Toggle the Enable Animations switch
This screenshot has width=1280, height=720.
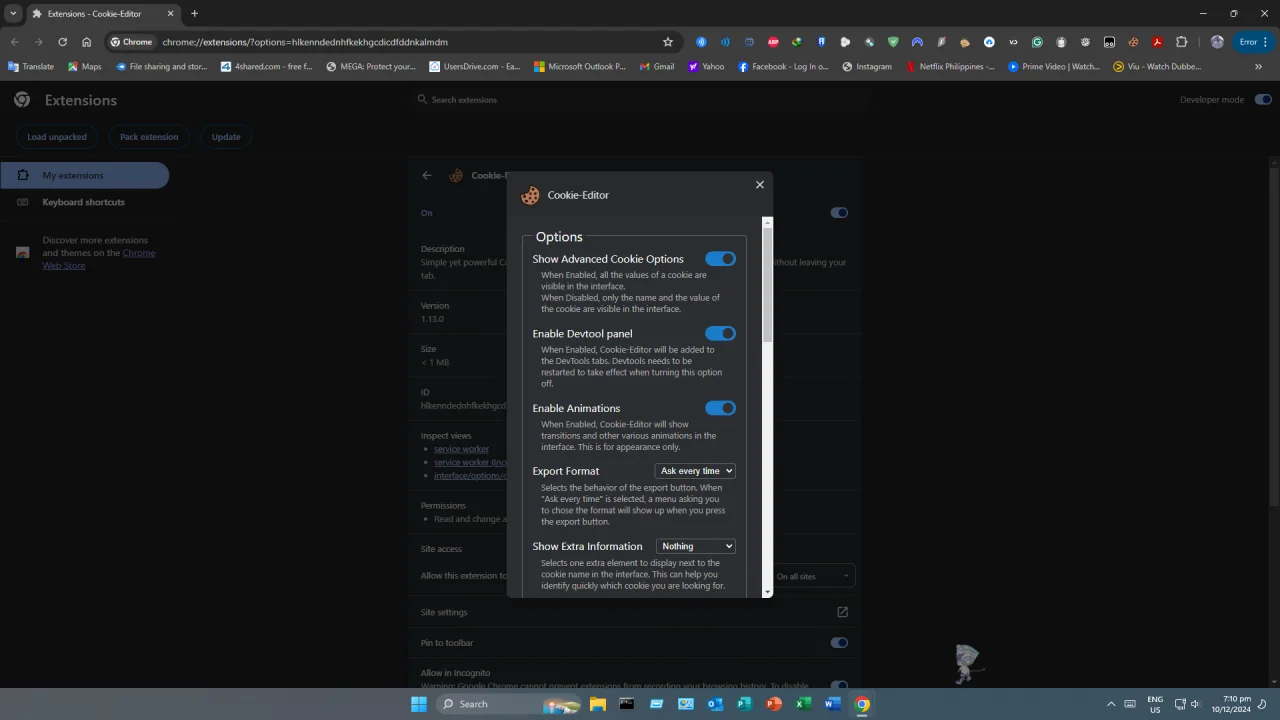click(721, 408)
